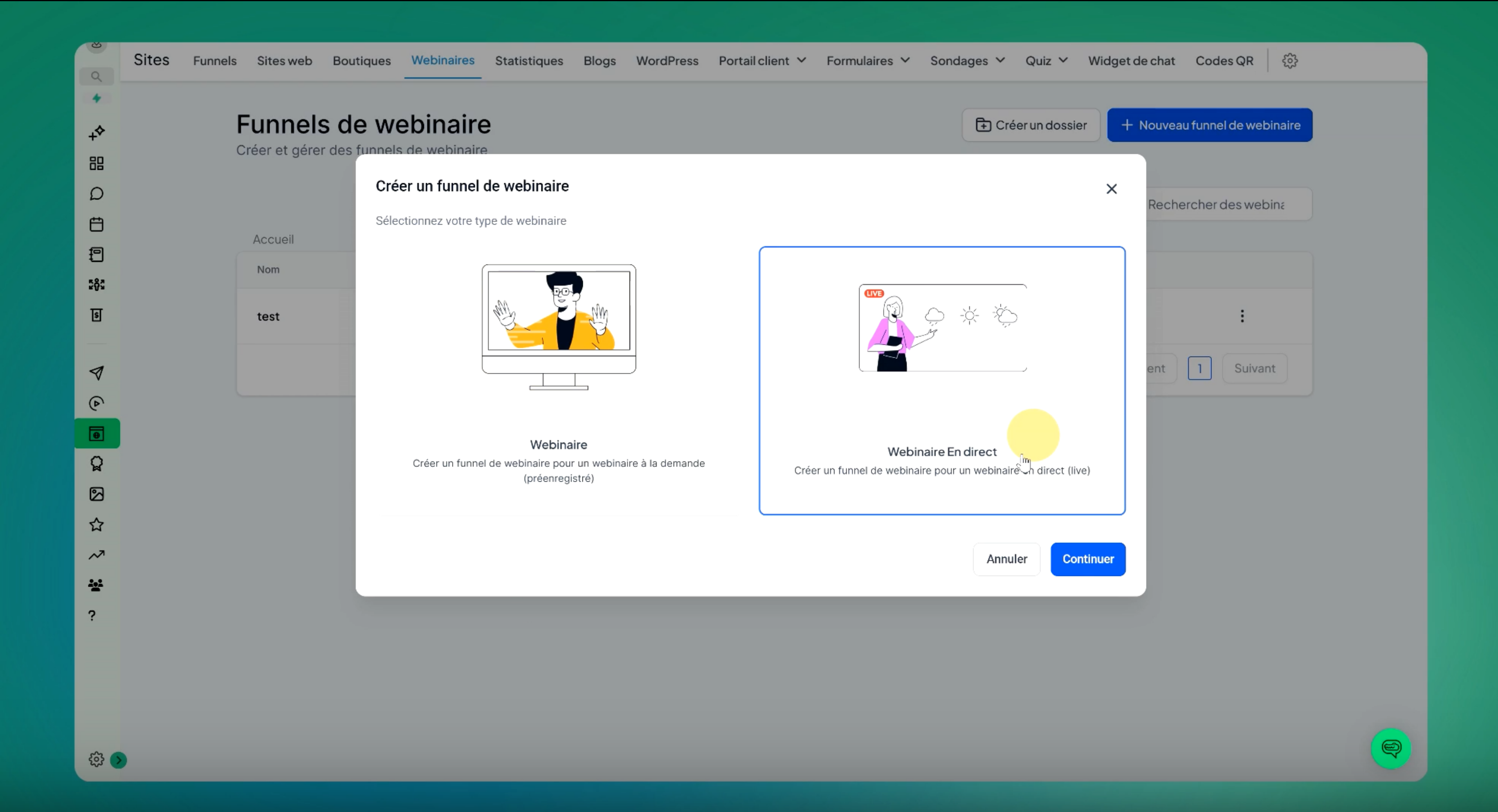Expand the sidebar with the green arrow
1498x812 pixels.
click(x=119, y=760)
